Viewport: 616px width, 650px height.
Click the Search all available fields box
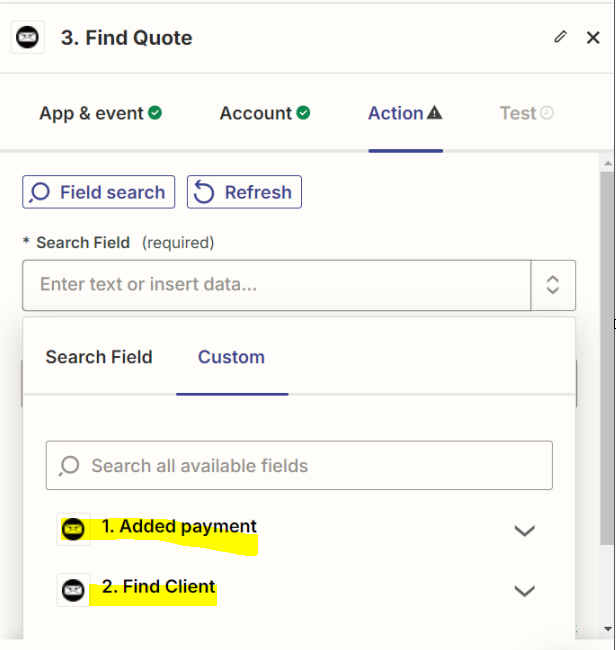[x=299, y=465]
